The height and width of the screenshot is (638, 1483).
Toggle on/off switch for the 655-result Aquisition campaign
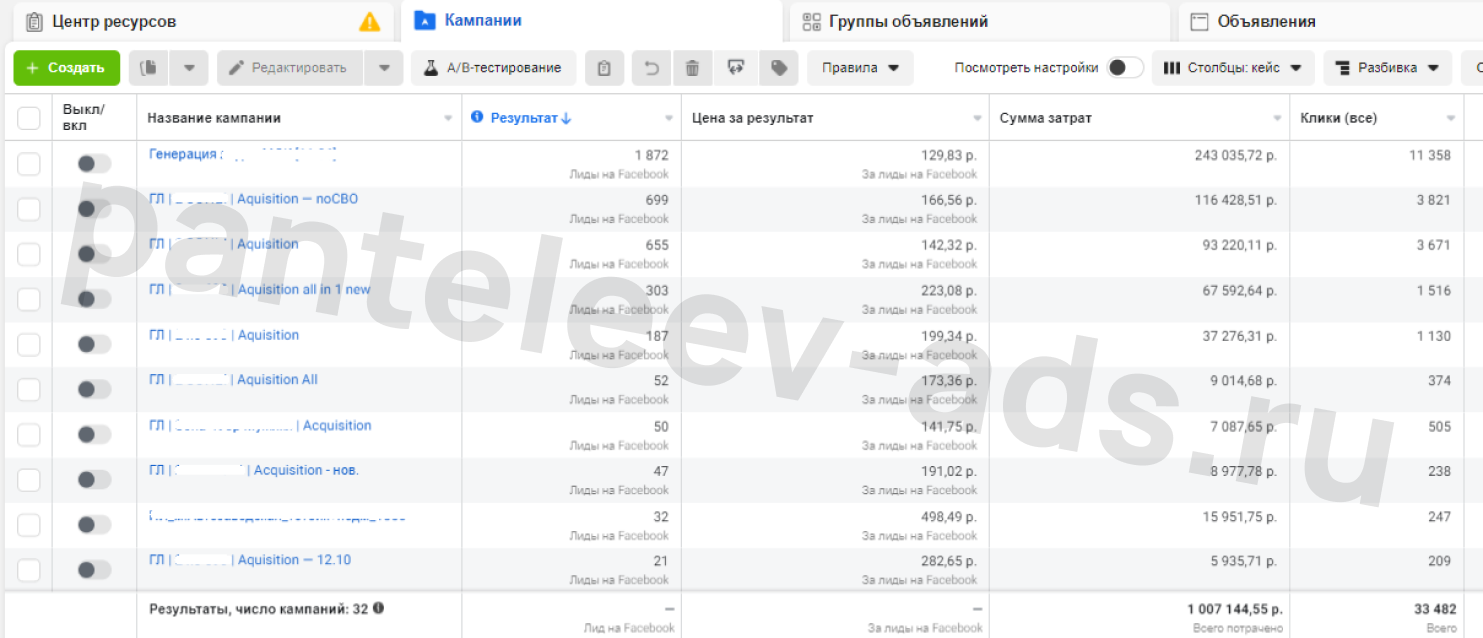(x=94, y=254)
